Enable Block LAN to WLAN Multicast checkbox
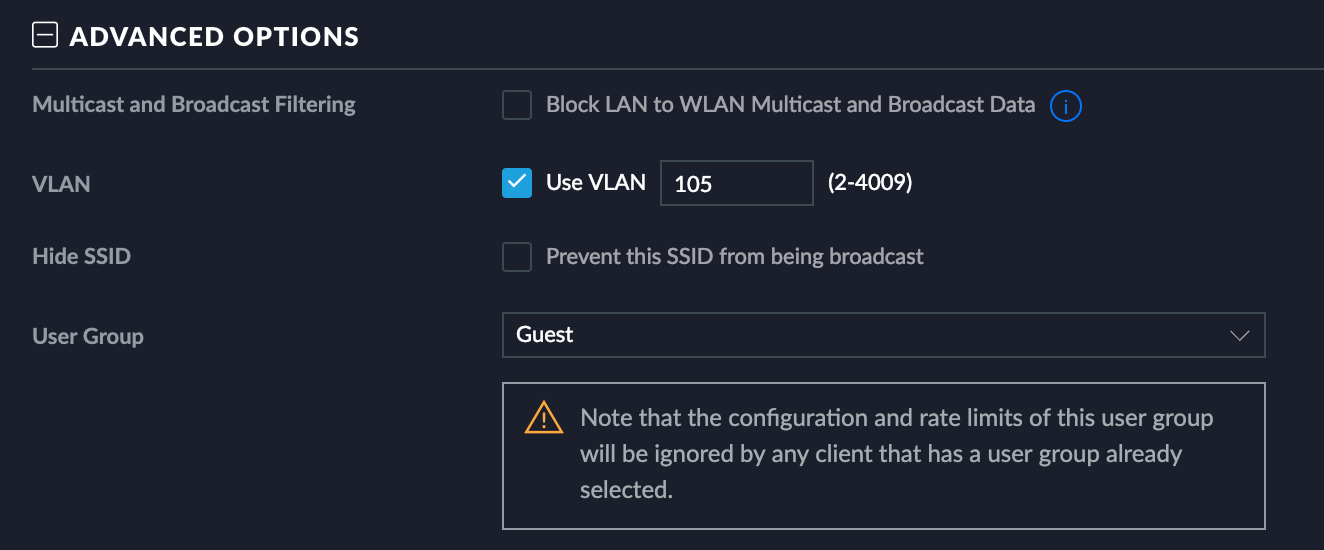 (517, 105)
